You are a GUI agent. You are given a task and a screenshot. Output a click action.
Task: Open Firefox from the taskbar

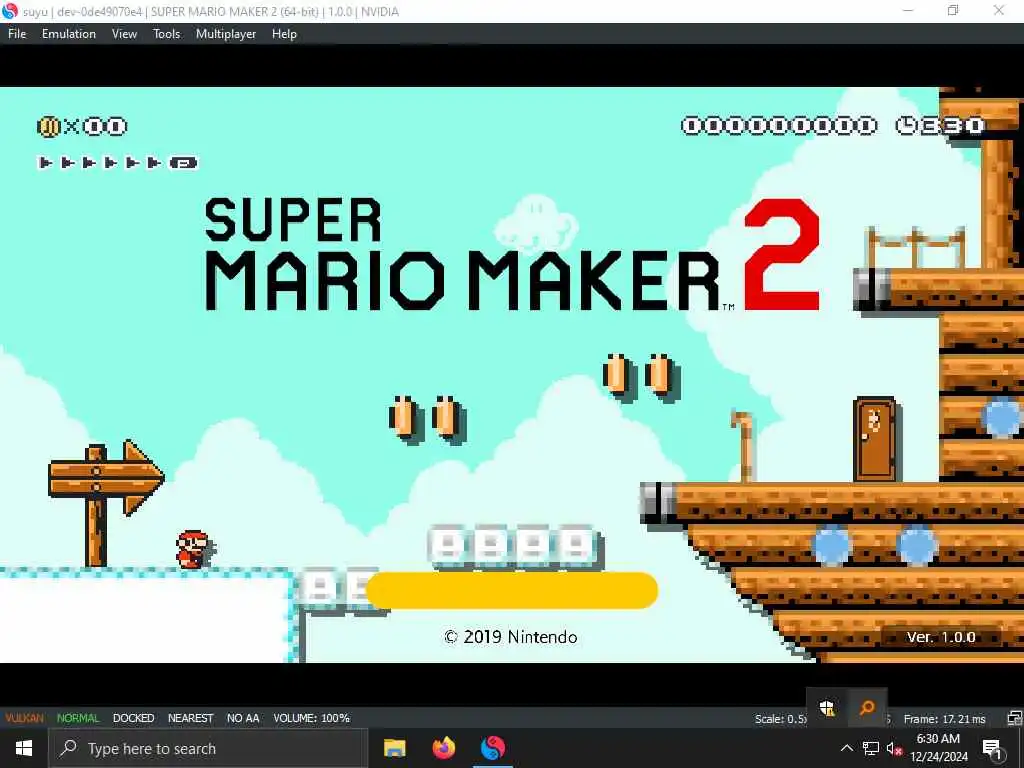pyautogui.click(x=443, y=748)
